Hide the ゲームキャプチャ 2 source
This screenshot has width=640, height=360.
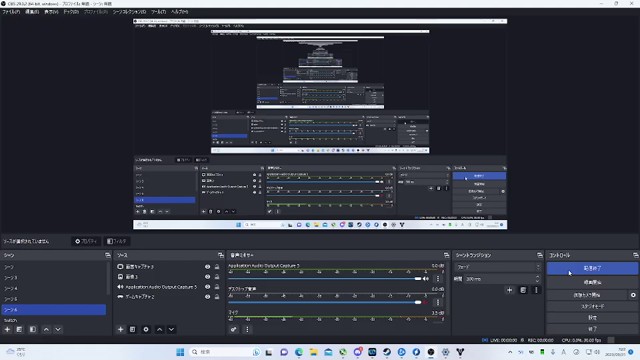(x=207, y=297)
